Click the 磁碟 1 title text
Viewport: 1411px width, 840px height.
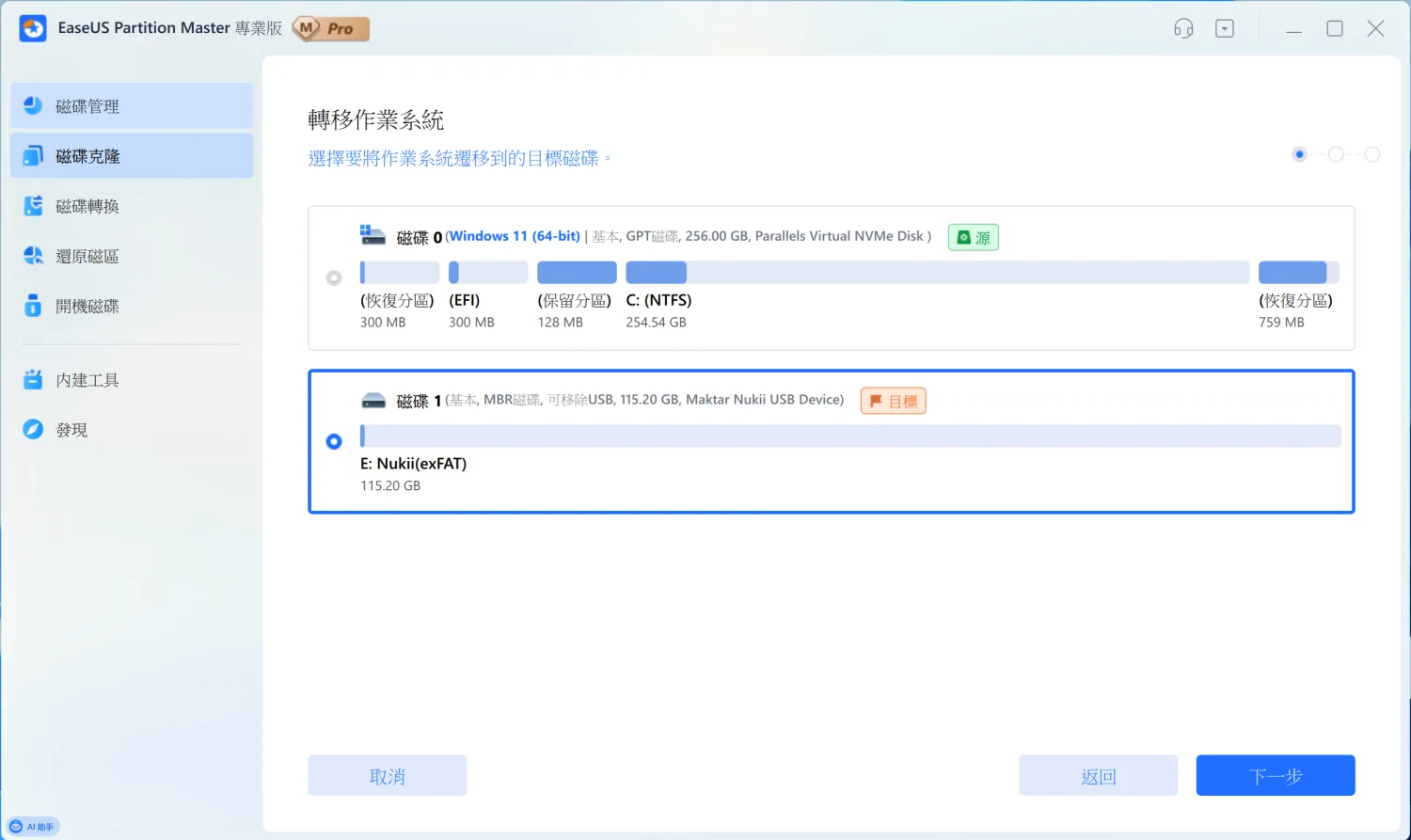pyautogui.click(x=419, y=401)
